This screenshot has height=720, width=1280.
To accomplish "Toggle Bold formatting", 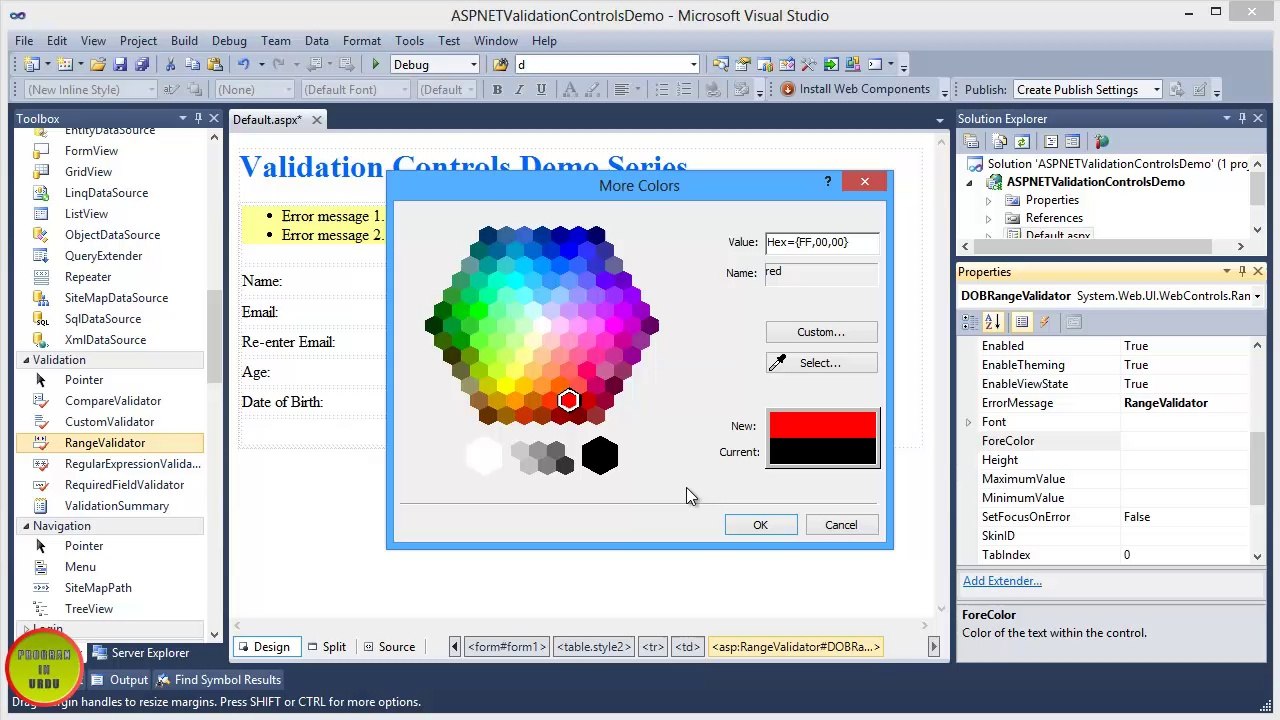I will click(x=497, y=90).
